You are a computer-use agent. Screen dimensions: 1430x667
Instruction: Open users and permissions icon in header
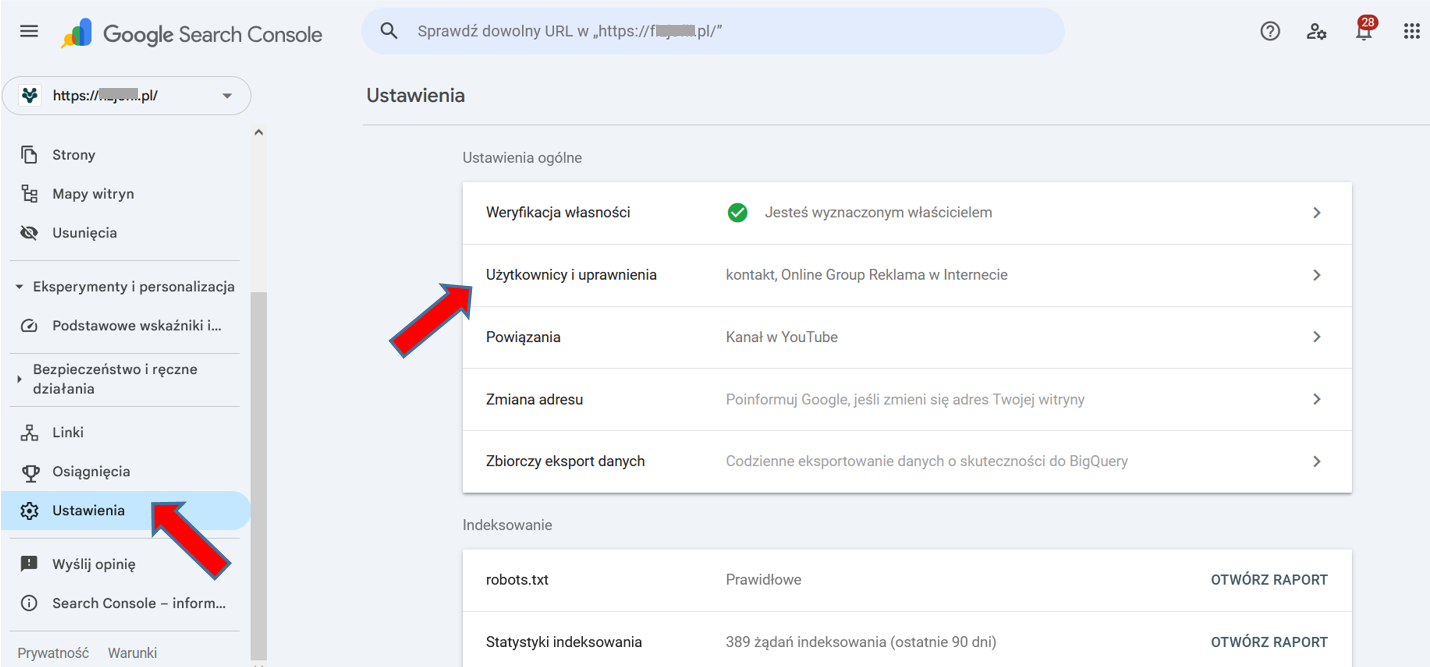[x=1317, y=31]
